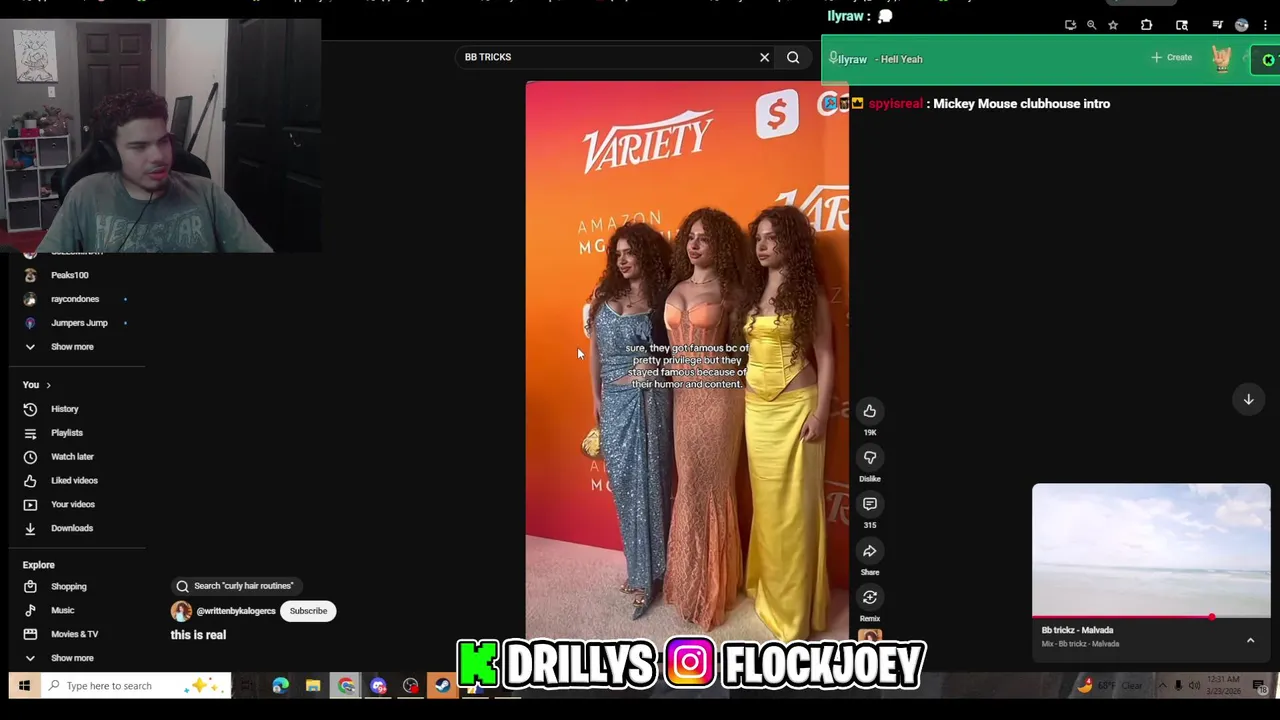Image resolution: width=1280 pixels, height=720 pixels.
Task: Open the taskbar OBS recording icon
Action: (x=410, y=686)
